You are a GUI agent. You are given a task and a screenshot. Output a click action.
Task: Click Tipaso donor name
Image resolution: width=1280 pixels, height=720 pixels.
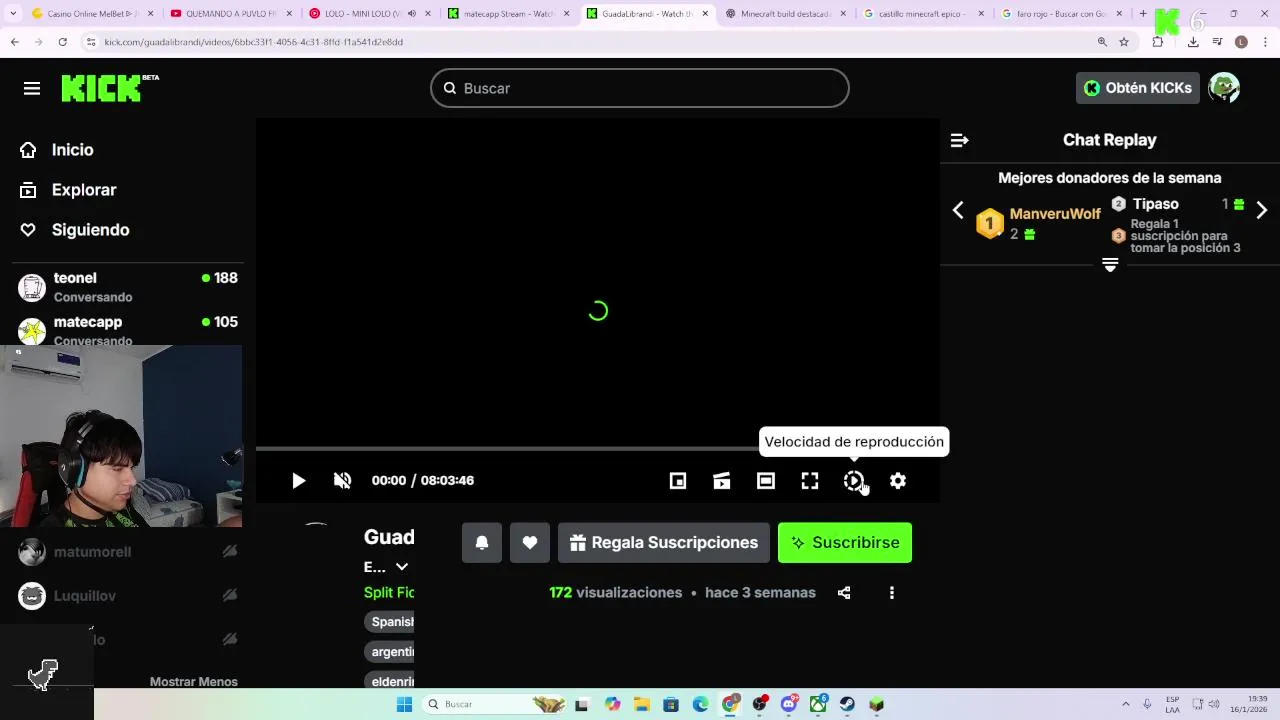(1156, 204)
